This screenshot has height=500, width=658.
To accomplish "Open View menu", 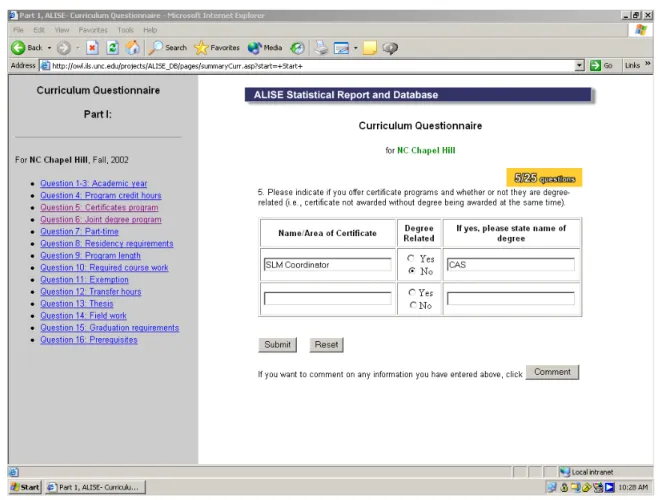I will (62, 30).
